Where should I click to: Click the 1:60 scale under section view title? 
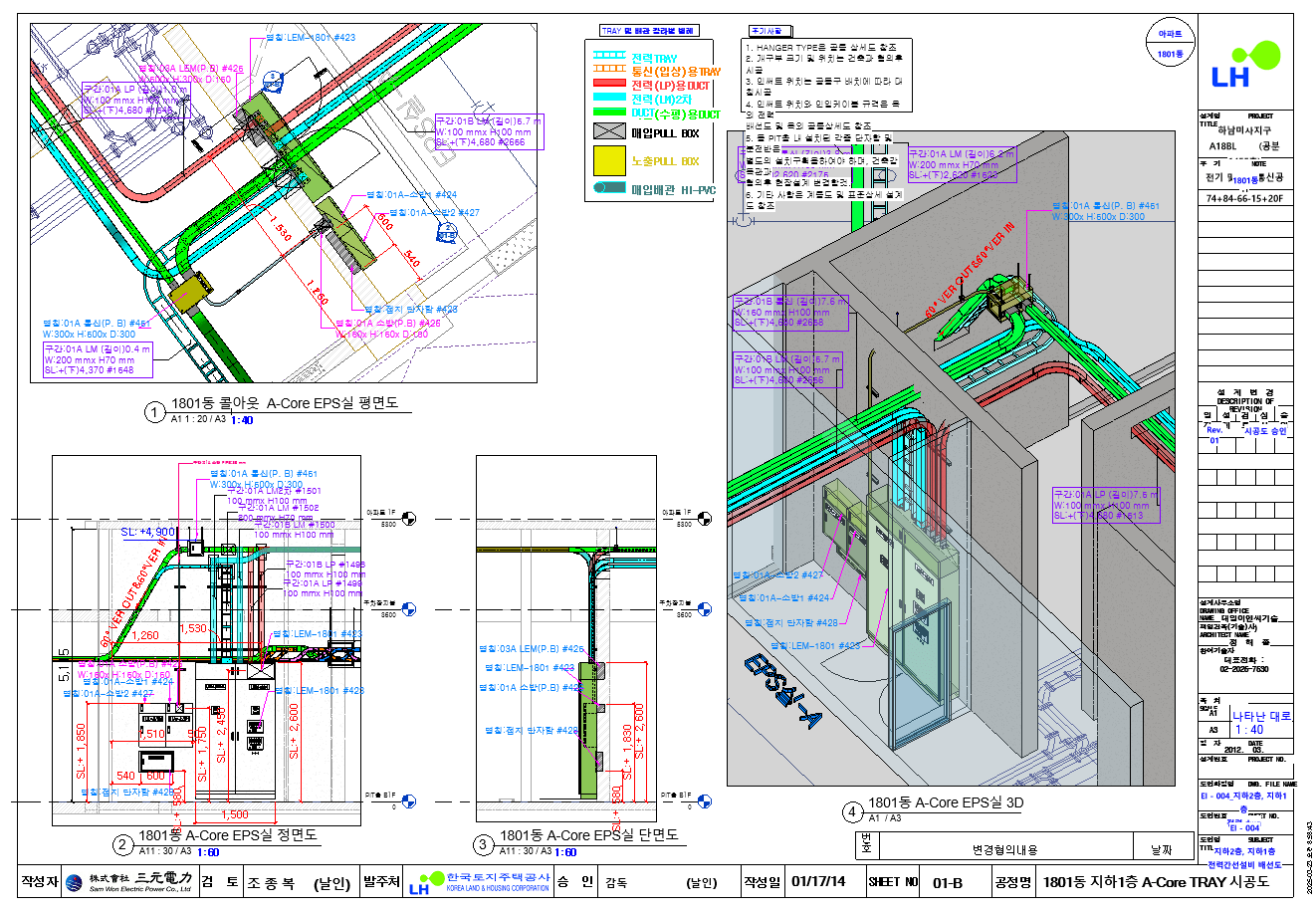(x=565, y=852)
